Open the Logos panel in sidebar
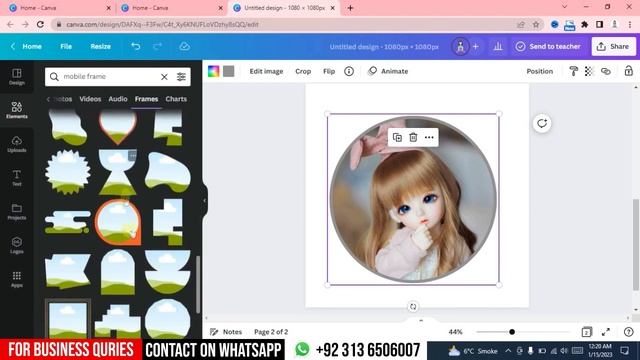640x360 pixels. [x=17, y=245]
